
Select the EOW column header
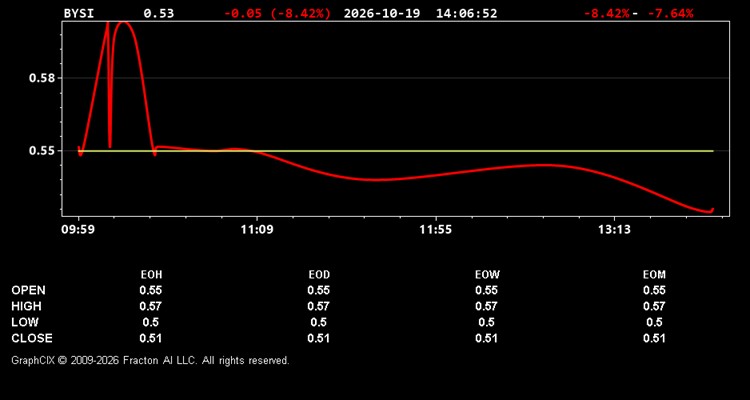(486, 275)
